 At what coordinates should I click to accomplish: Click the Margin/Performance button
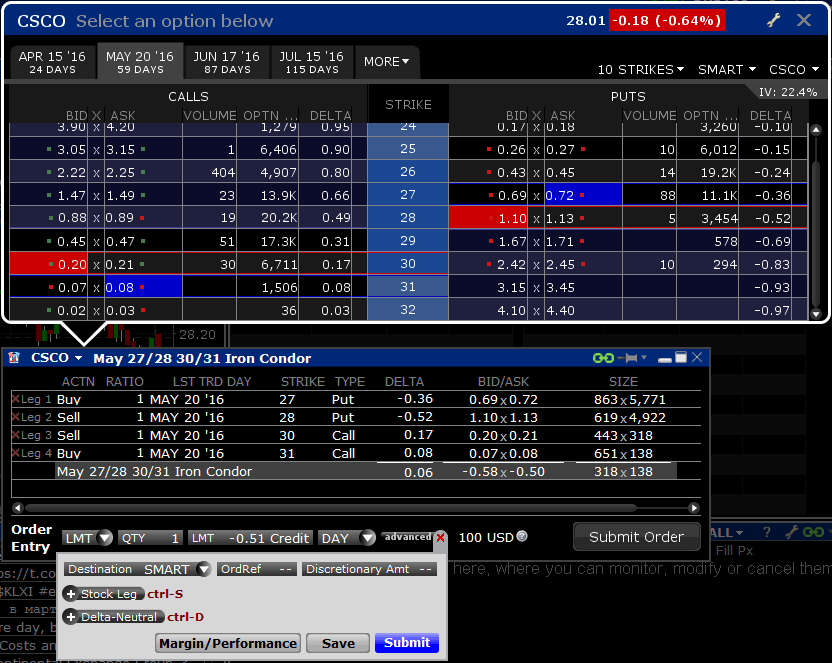[228, 643]
